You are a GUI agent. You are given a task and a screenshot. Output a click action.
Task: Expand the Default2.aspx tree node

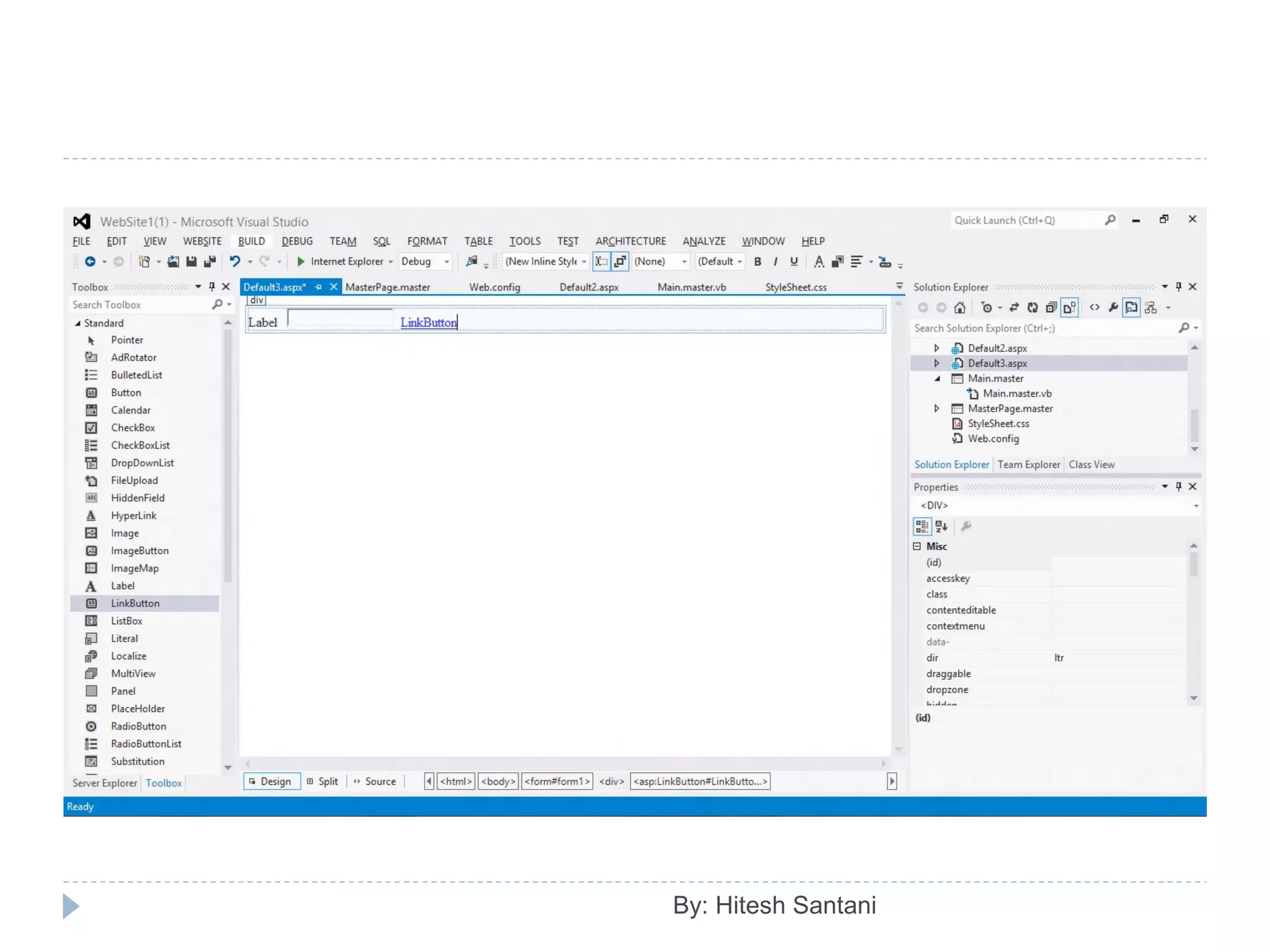(x=936, y=348)
